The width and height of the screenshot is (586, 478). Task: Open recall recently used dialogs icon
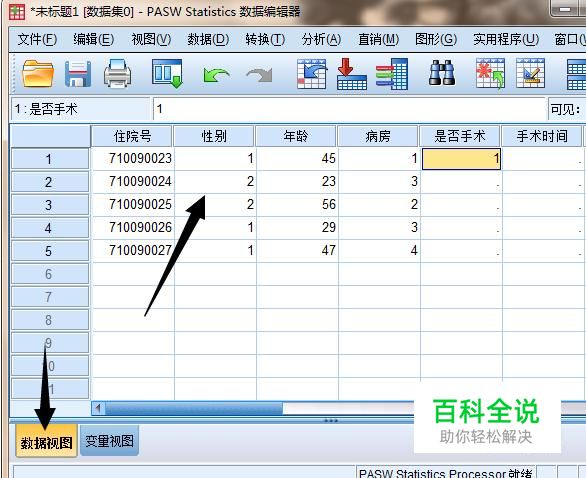click(x=167, y=74)
